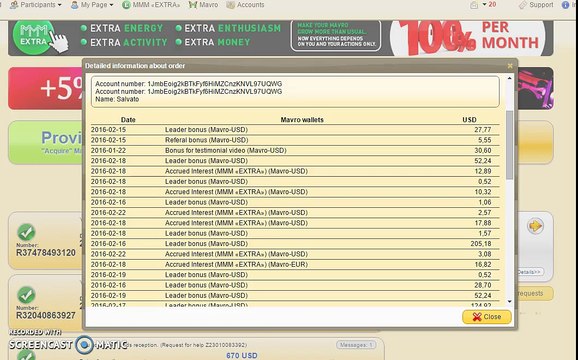Click the 2016-01-22 date cell
The width and height of the screenshot is (578, 360).
(108, 150)
